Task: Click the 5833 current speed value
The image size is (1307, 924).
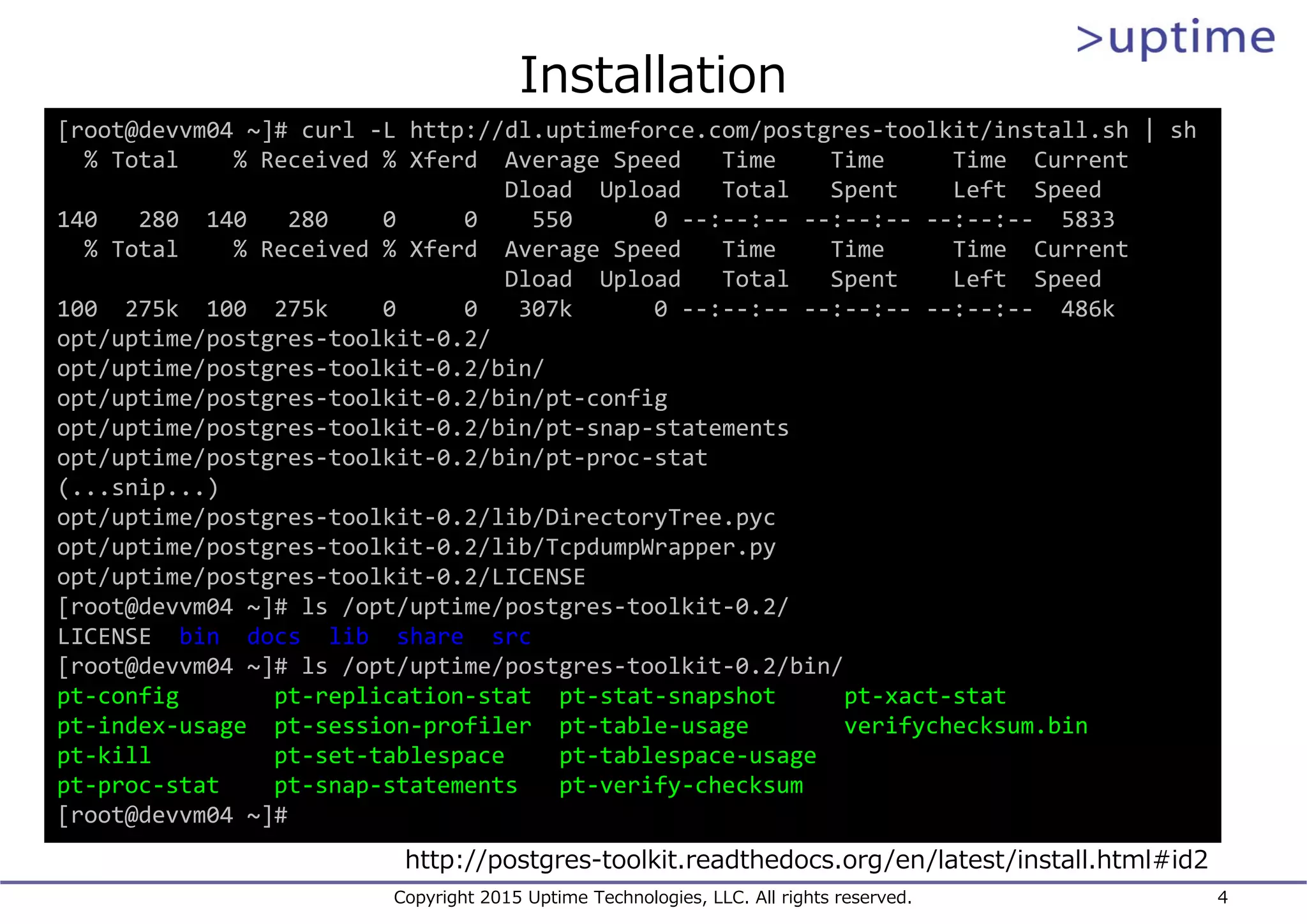Action: tap(1087, 220)
